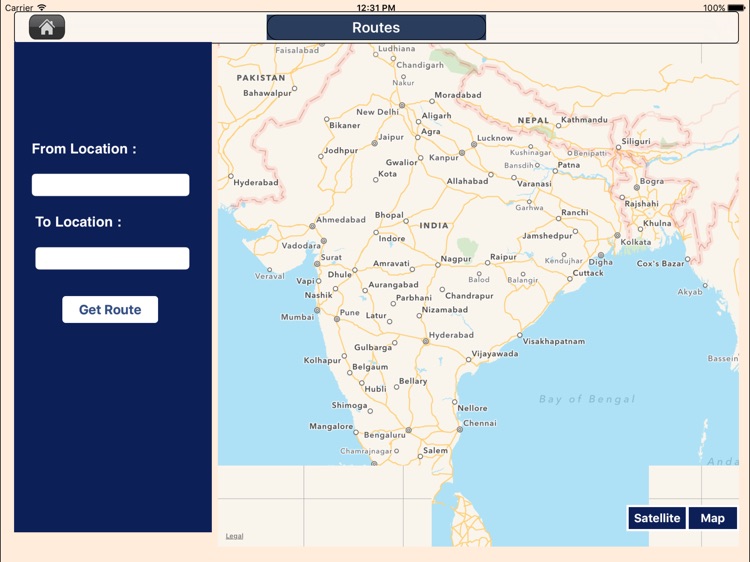Click the Jodhpur city label
Viewport: 750px width, 562px height.
point(341,151)
